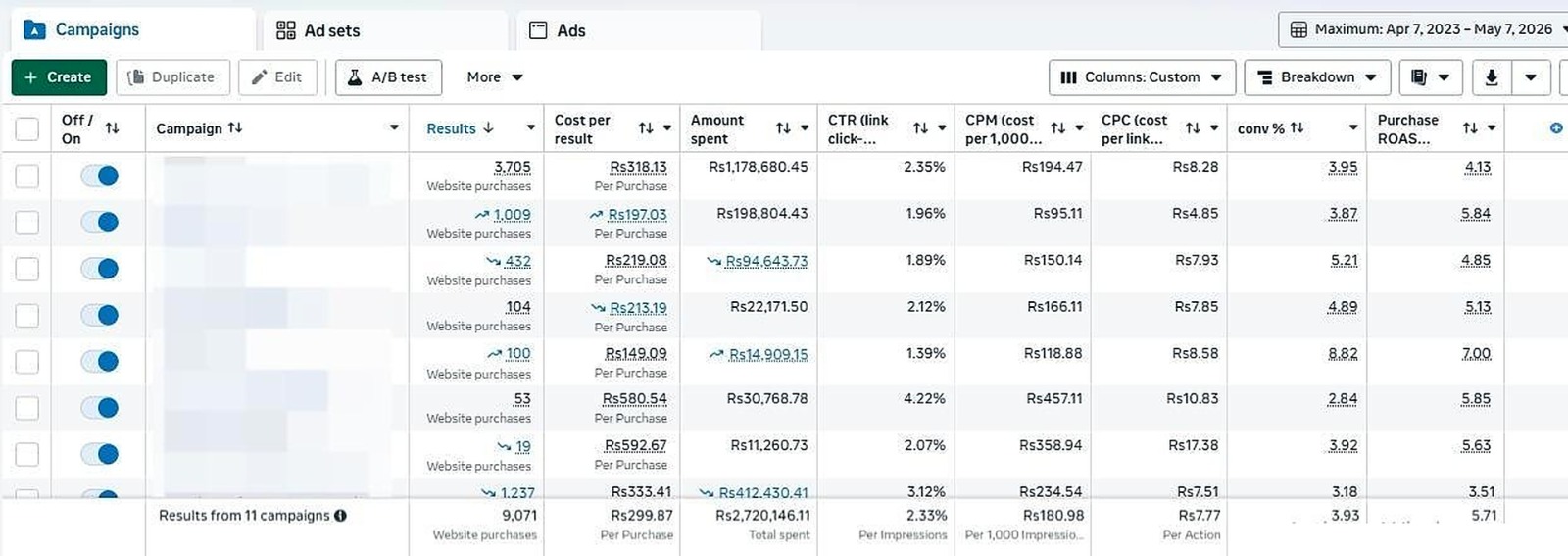Click the Edit button

click(x=277, y=77)
